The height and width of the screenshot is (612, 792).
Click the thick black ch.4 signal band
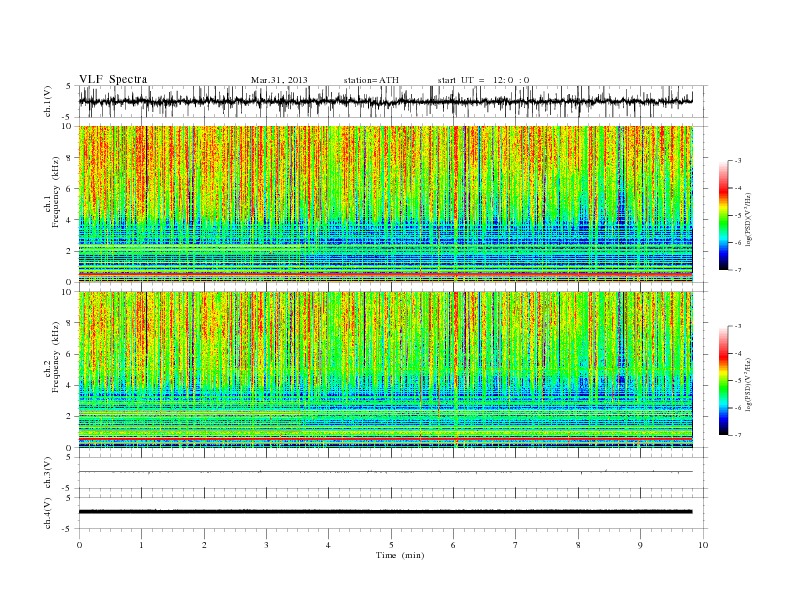click(385, 512)
